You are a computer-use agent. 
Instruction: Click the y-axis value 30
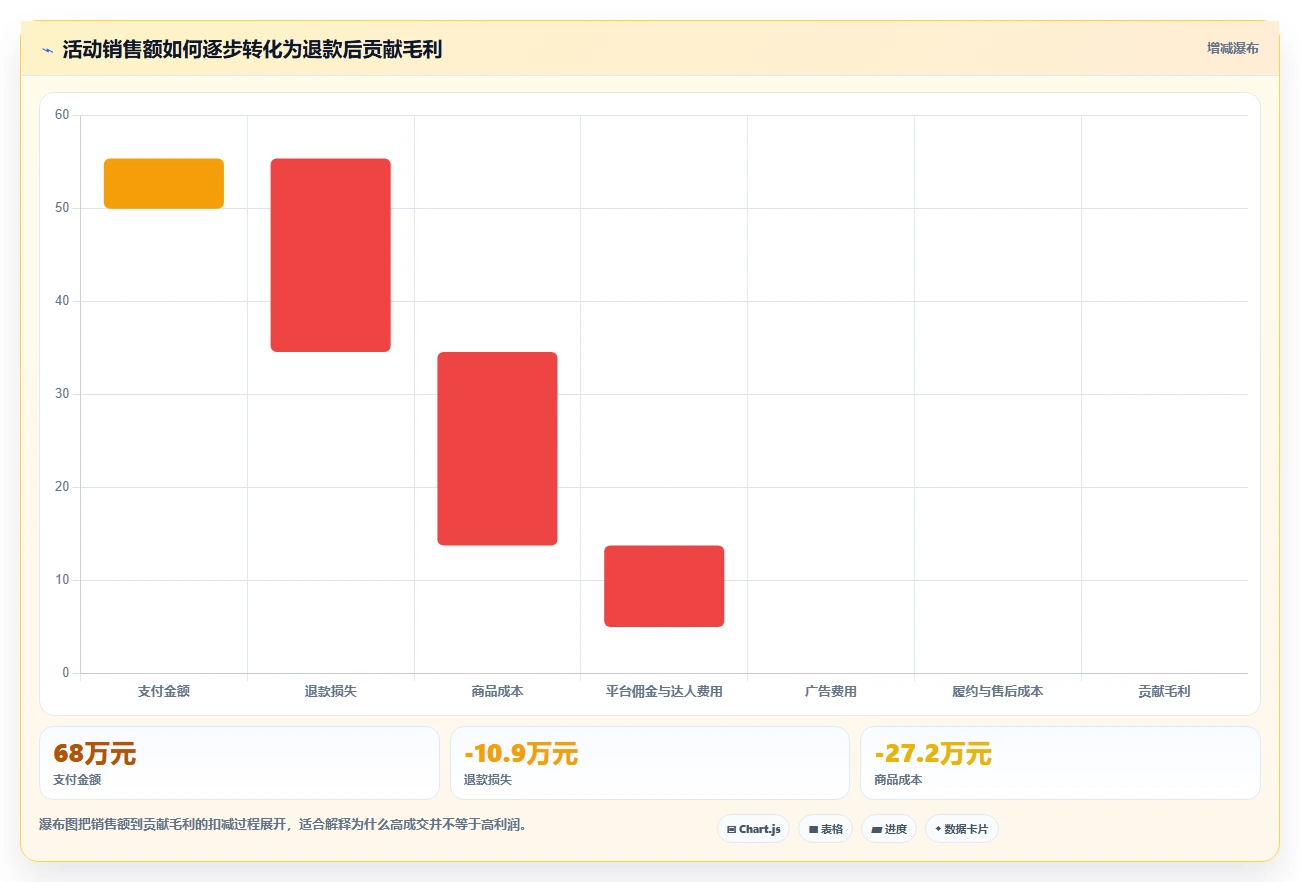point(62,394)
